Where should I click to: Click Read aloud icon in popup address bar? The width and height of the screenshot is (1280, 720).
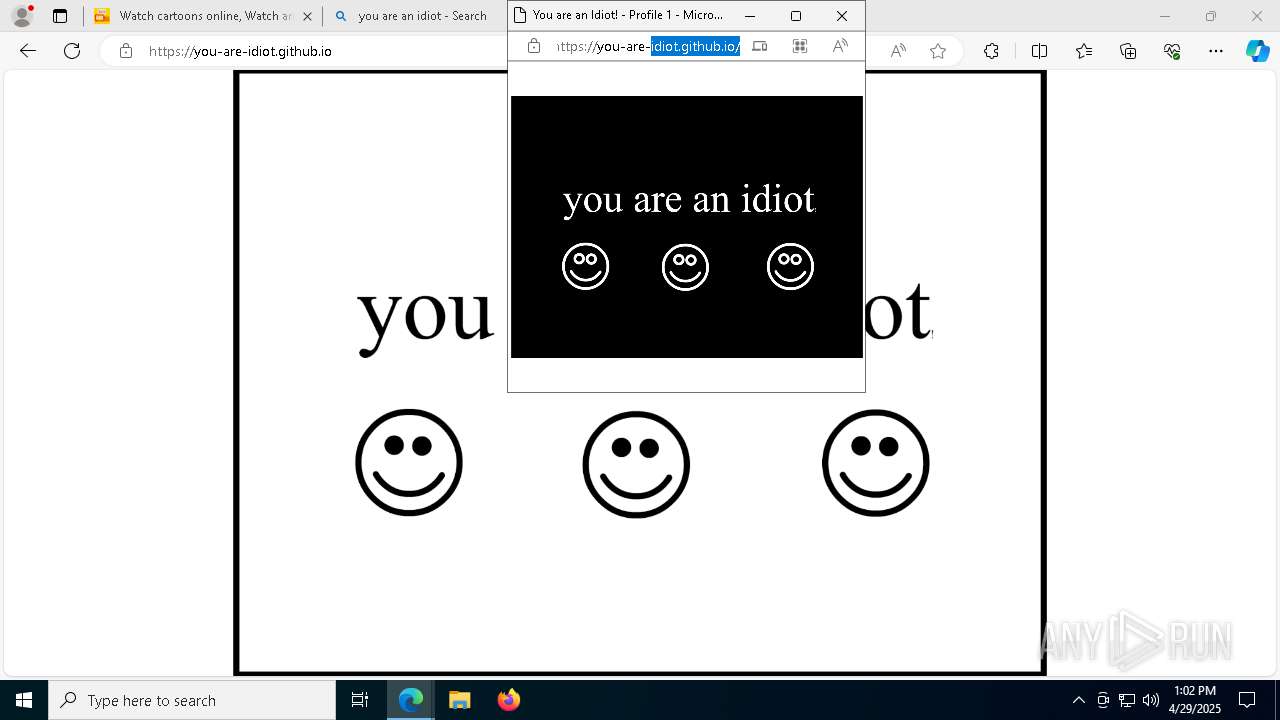(x=840, y=46)
